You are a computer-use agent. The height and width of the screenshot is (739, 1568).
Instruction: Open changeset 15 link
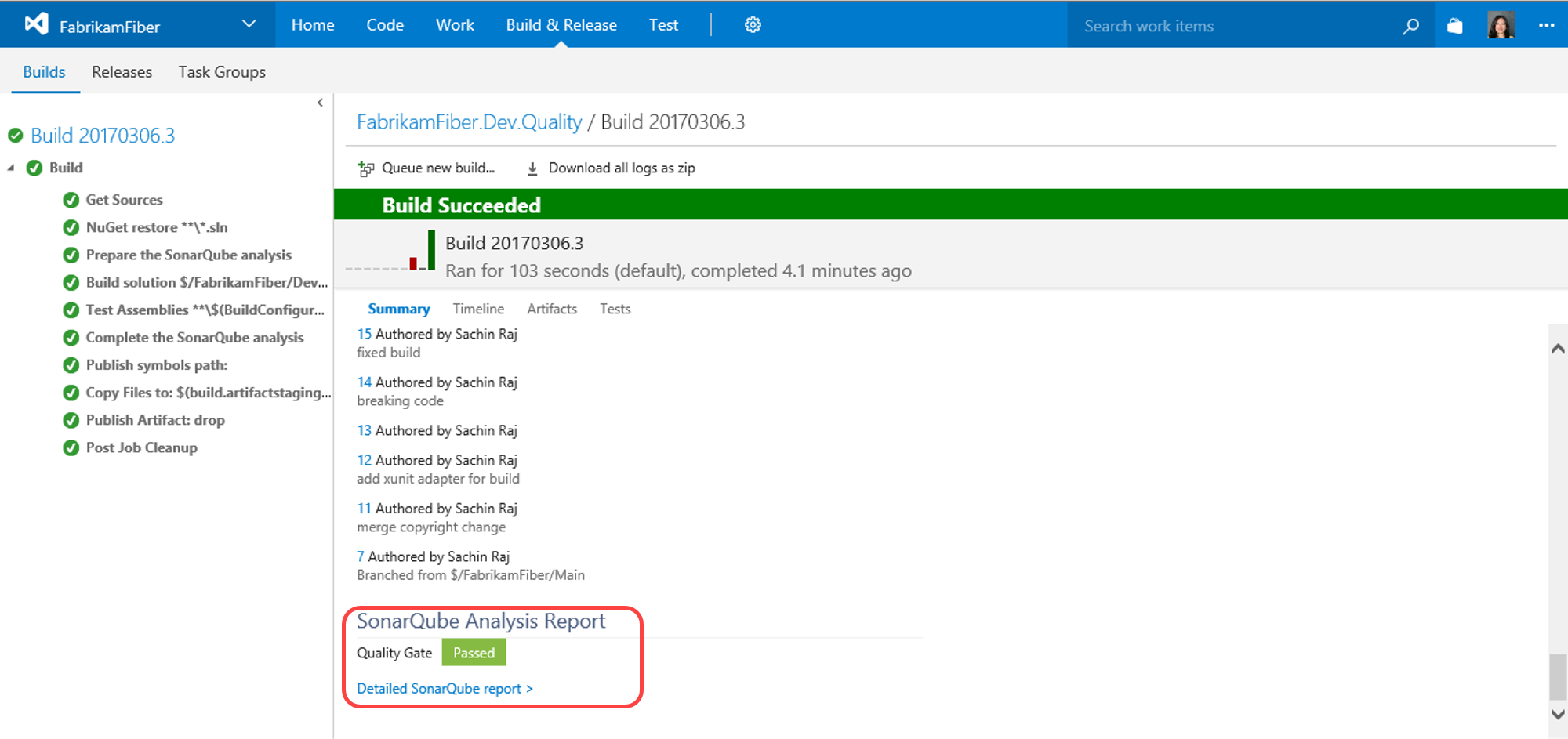tap(364, 334)
